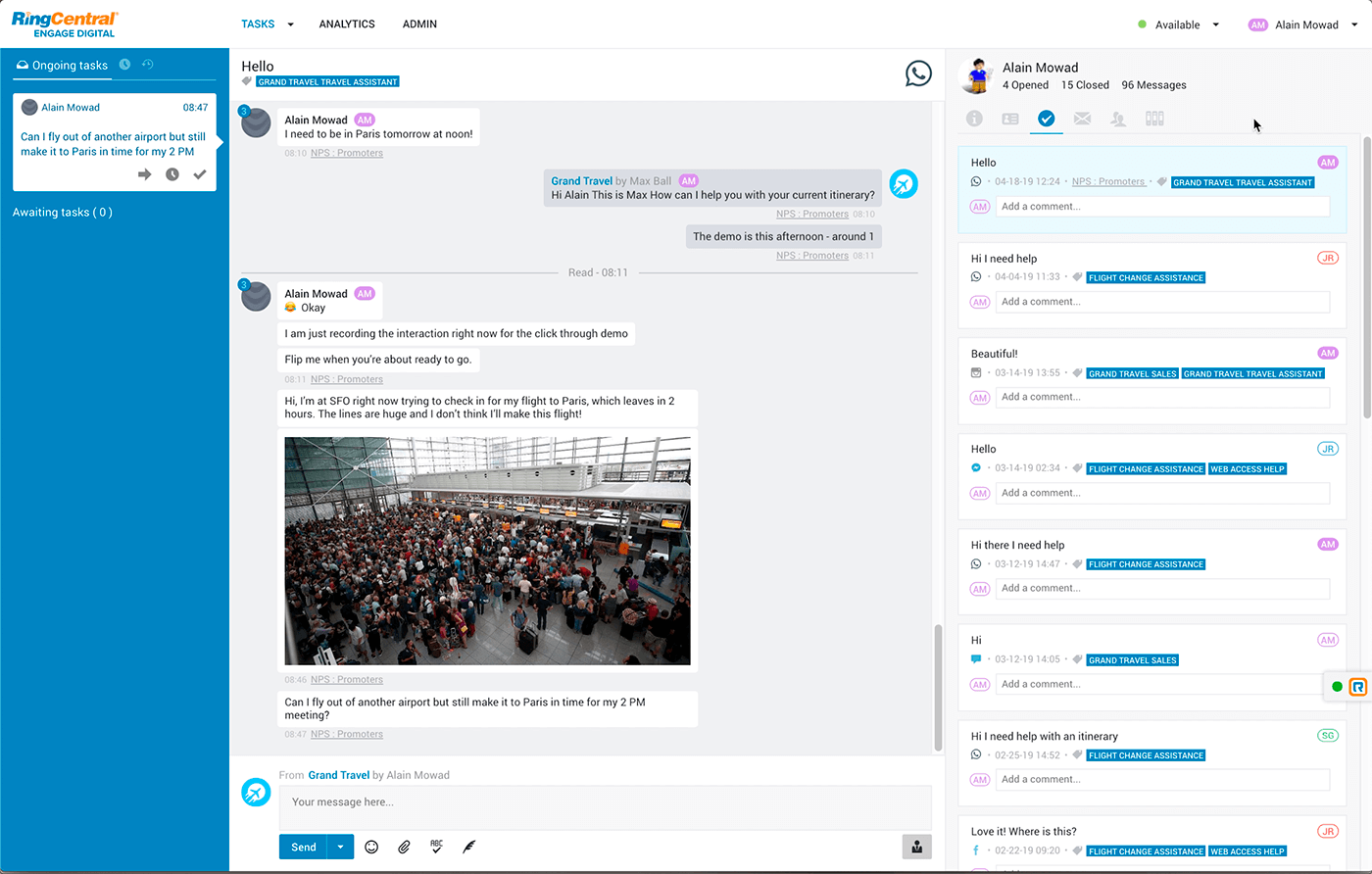Select the blue checkmark tasks tab
The image size is (1372, 874).
[x=1046, y=119]
